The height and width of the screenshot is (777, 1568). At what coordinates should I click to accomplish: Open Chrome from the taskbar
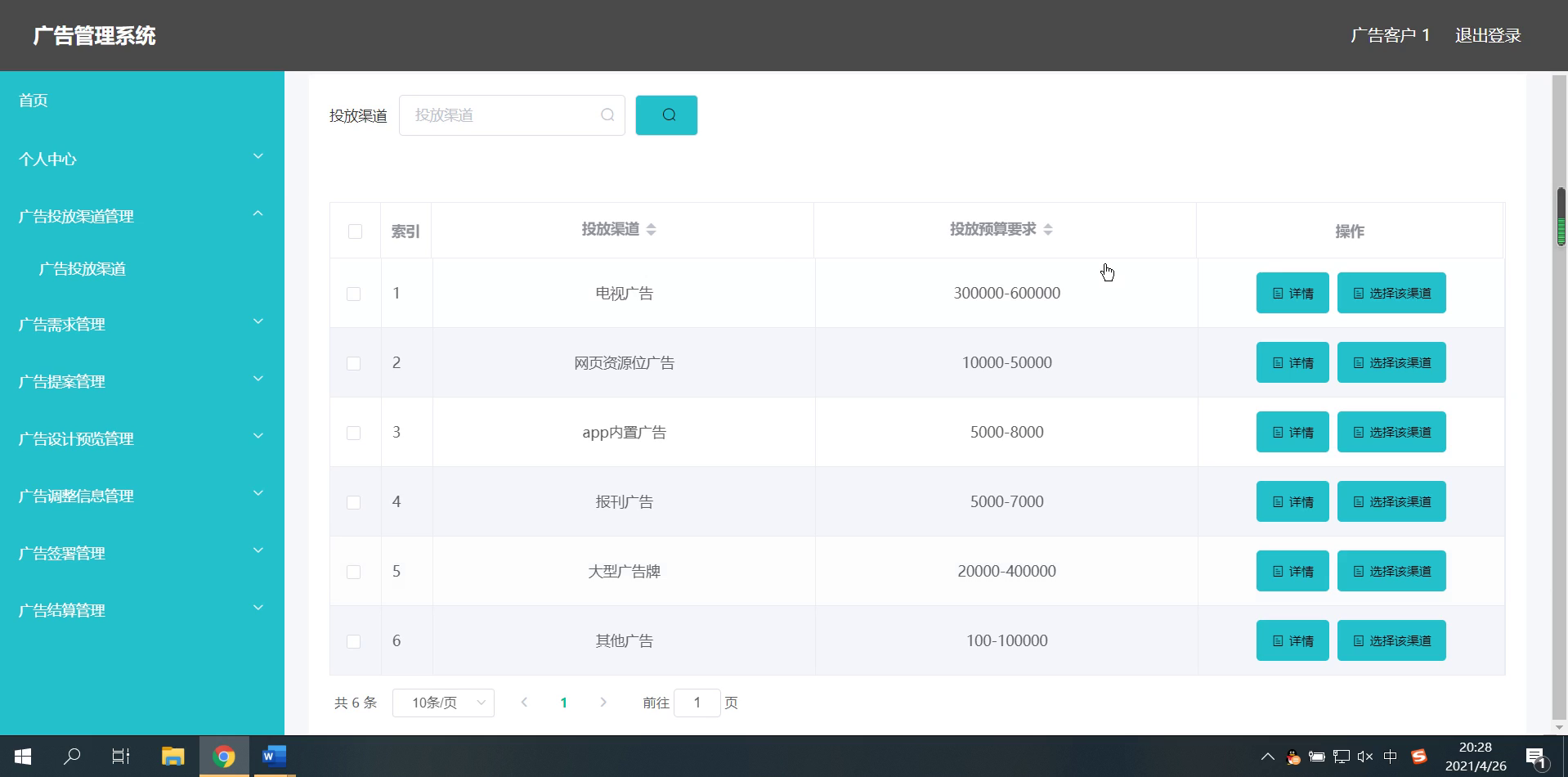[223, 757]
